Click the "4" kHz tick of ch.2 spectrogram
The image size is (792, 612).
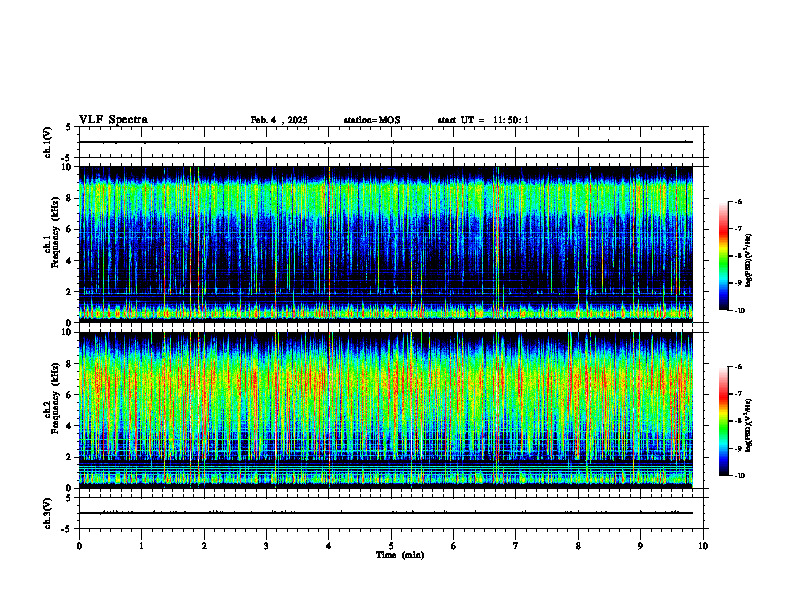tap(70, 426)
